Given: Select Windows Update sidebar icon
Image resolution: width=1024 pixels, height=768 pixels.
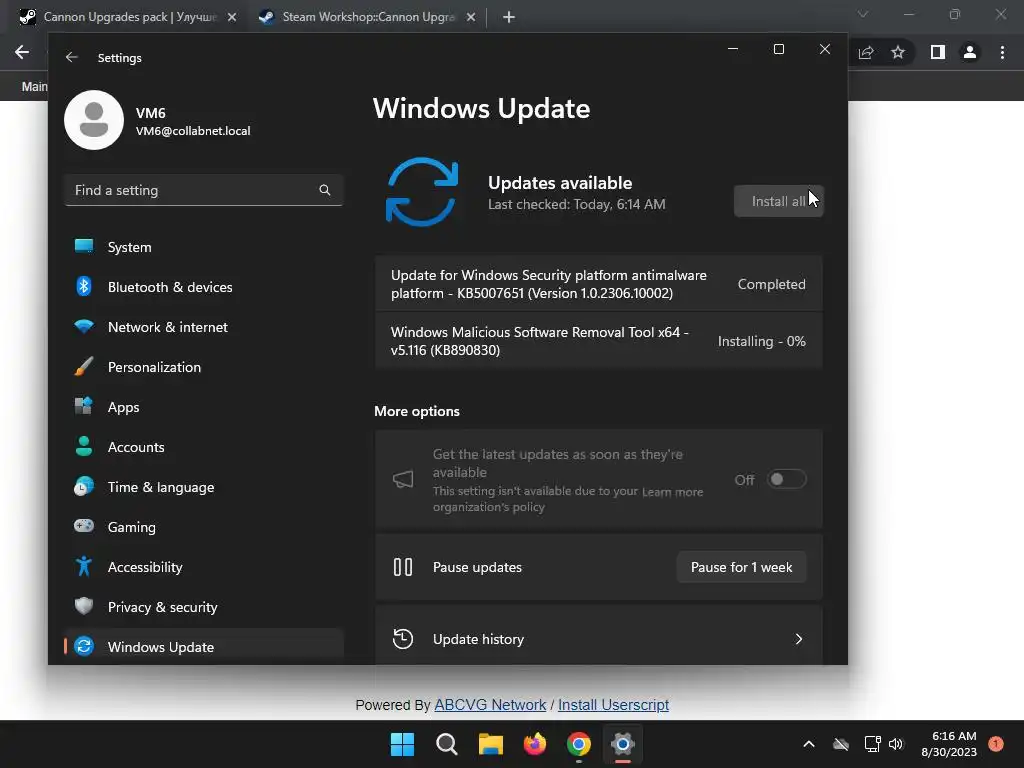Looking at the screenshot, I should coord(84,646).
